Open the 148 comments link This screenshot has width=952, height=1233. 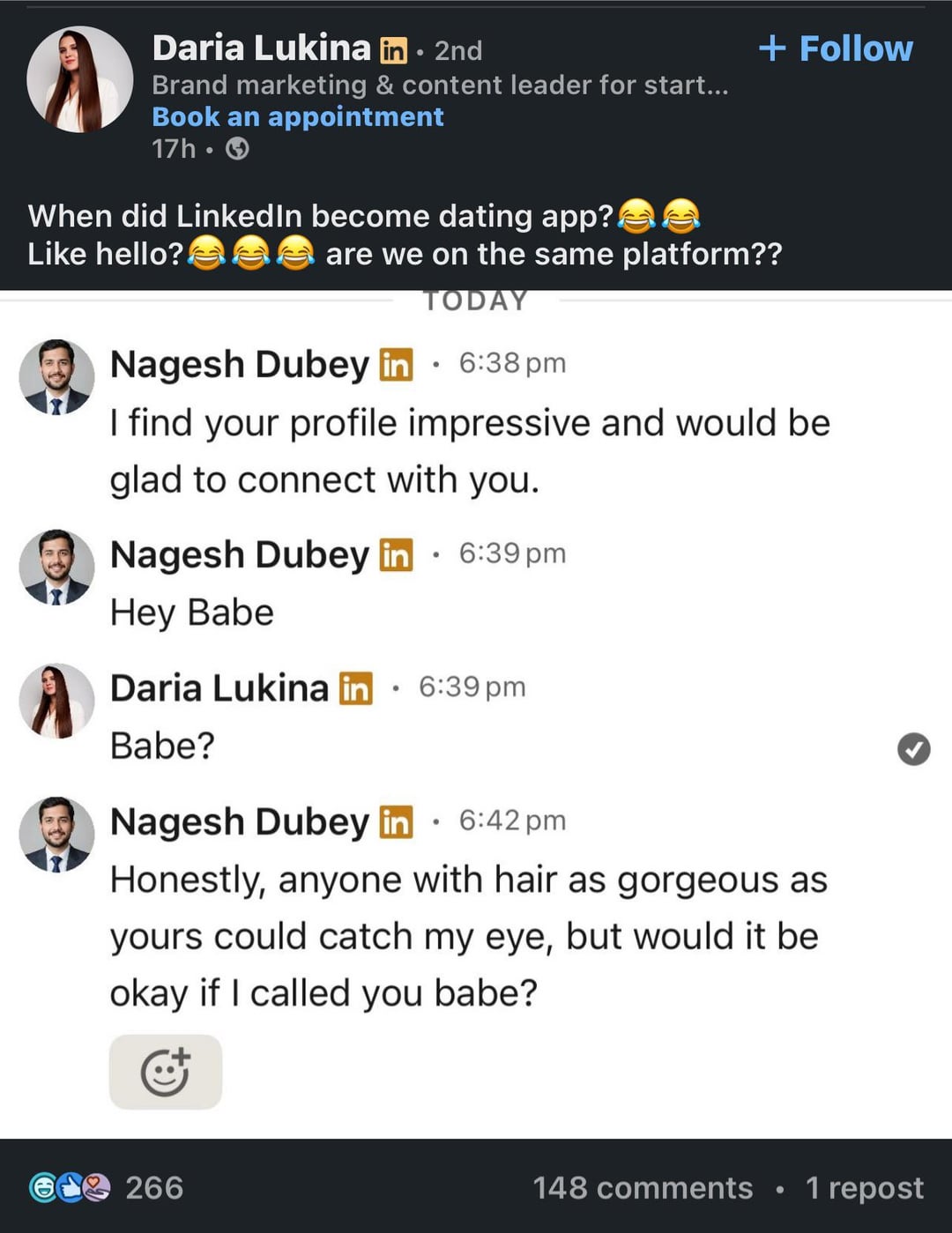[x=643, y=1188]
